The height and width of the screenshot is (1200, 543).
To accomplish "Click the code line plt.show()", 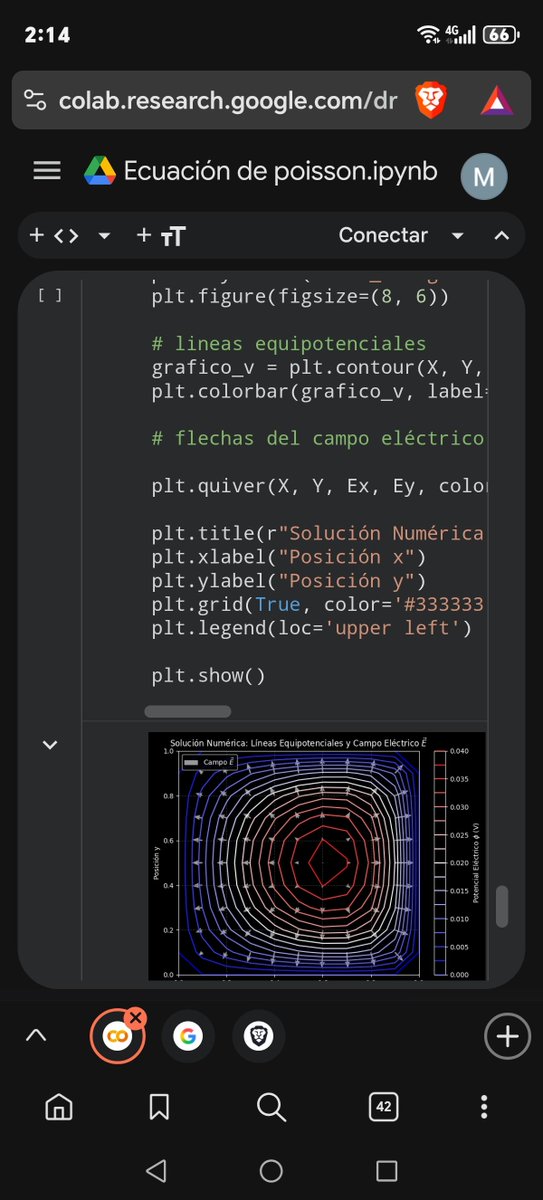I will point(209,676).
